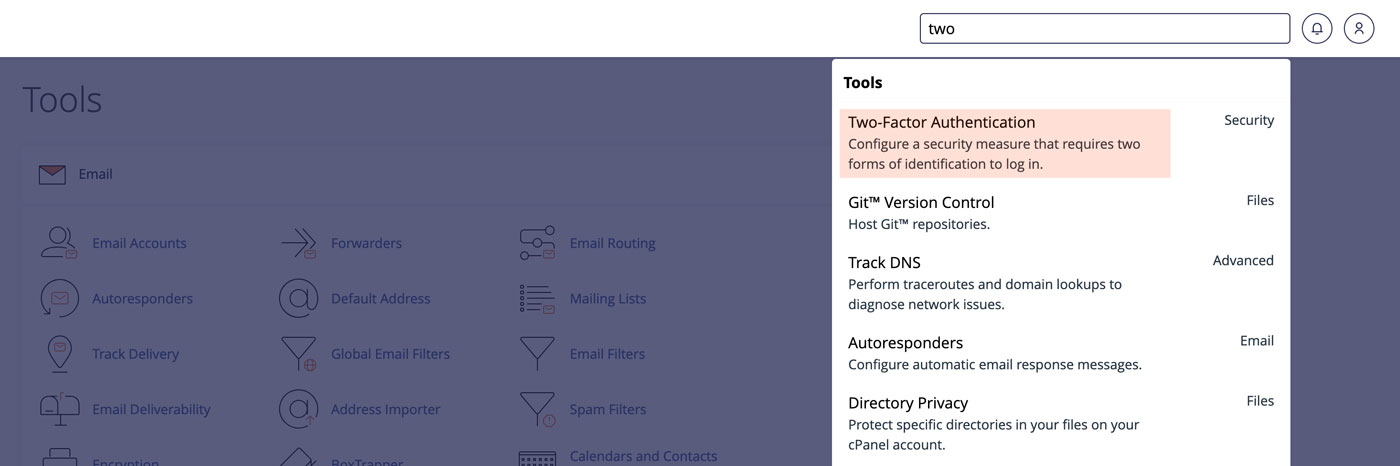This screenshot has height=466, width=1400.
Task: Open the user account icon
Action: [x=1359, y=29]
